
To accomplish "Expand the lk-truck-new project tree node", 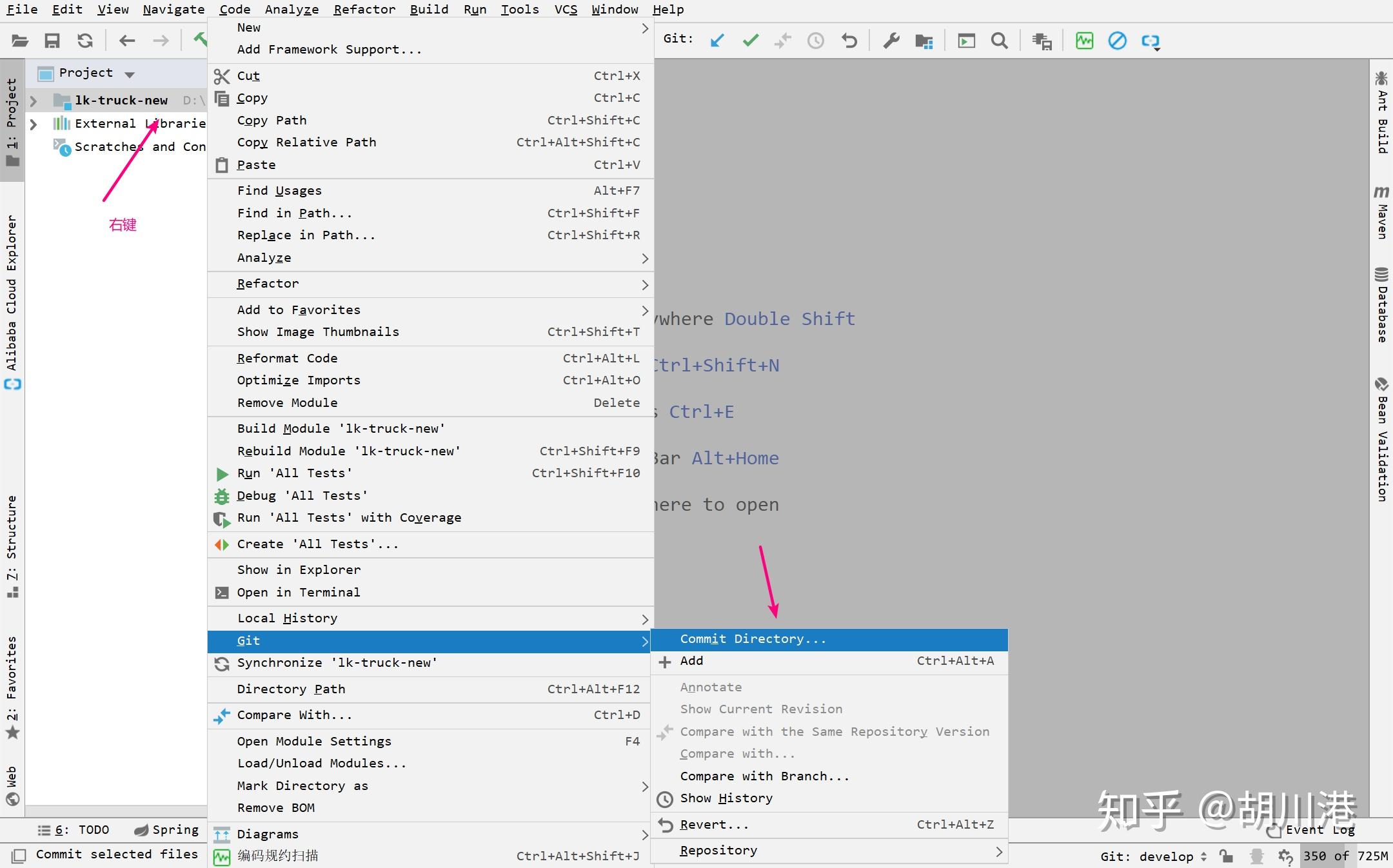I will [x=34, y=101].
